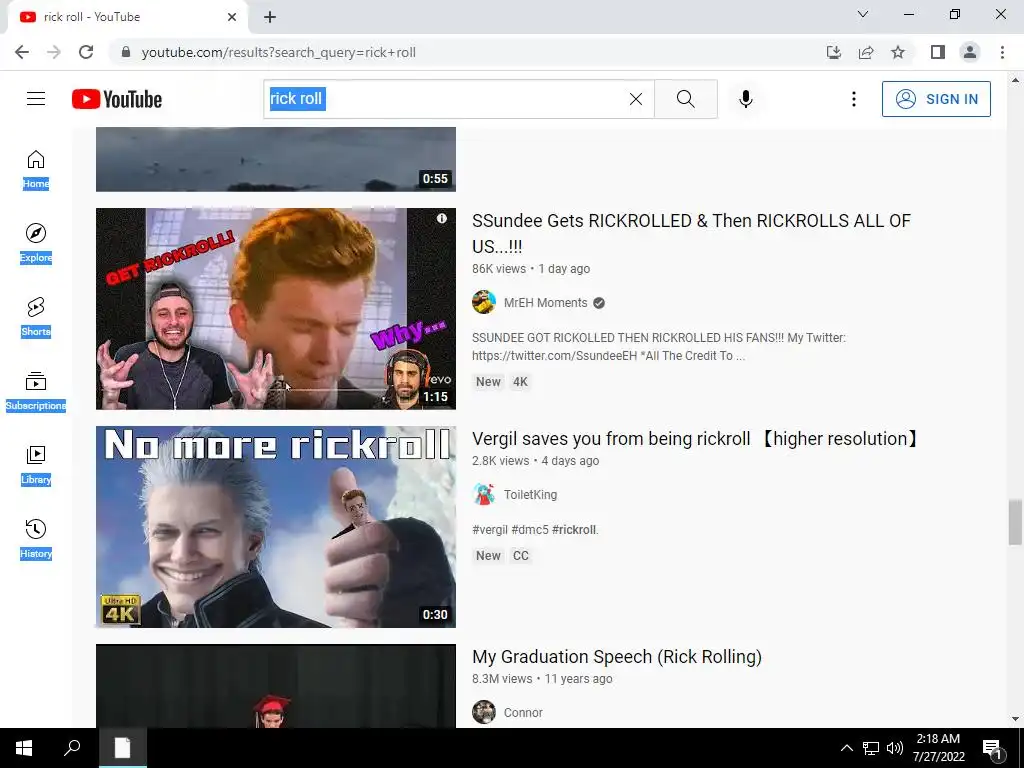
Task: Click the scrollbar down arrow
Action: coord(1015,720)
